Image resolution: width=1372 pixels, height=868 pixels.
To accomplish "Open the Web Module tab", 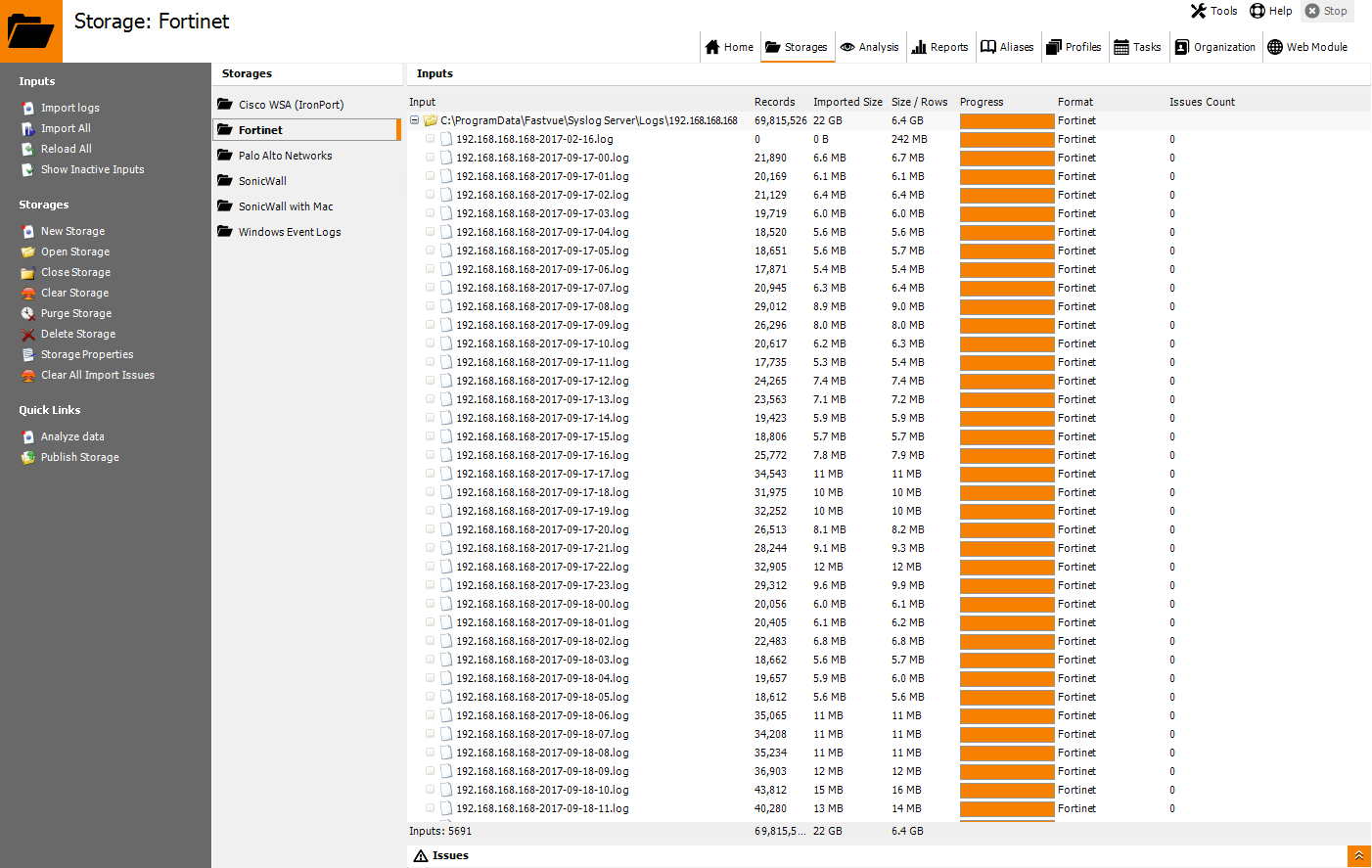I will point(1307,47).
